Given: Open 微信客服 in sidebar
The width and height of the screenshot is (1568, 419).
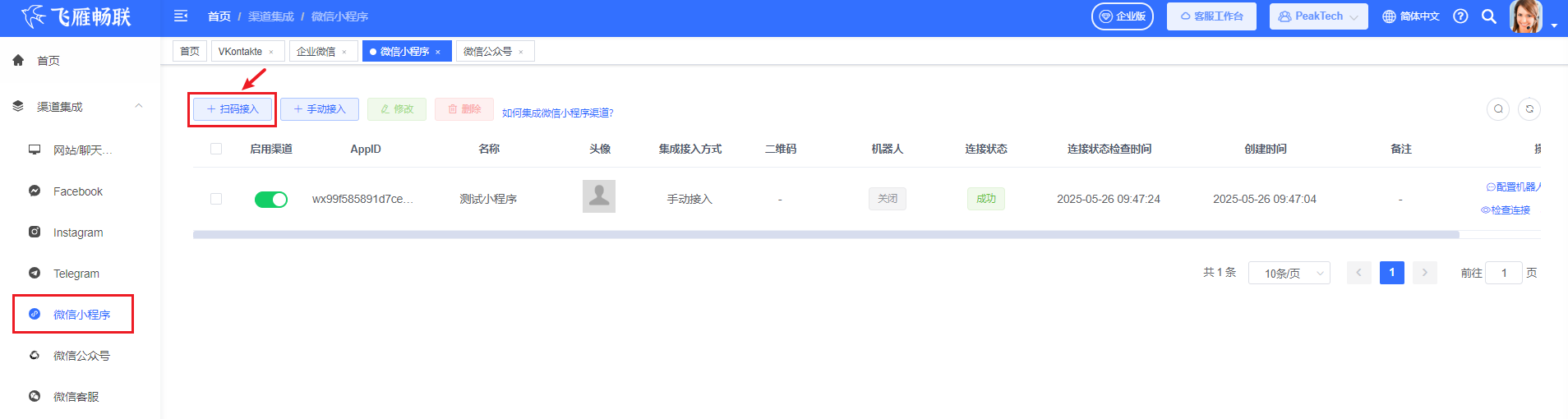Looking at the screenshot, I should click(x=76, y=397).
